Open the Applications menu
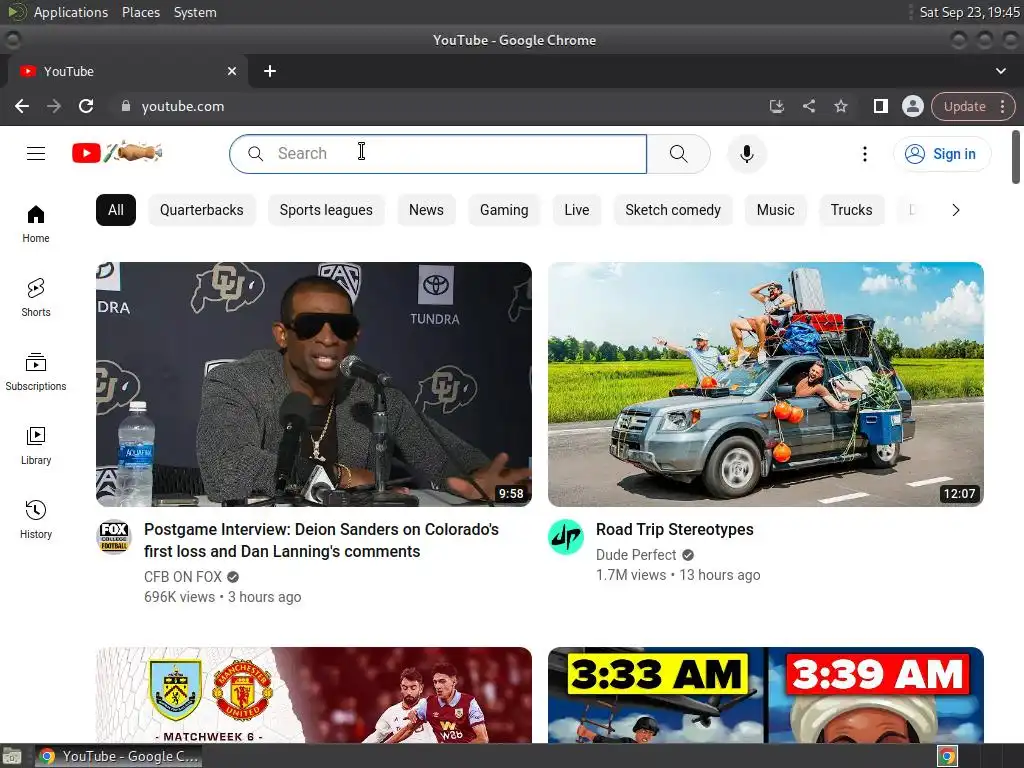1024x768 pixels. [71, 12]
